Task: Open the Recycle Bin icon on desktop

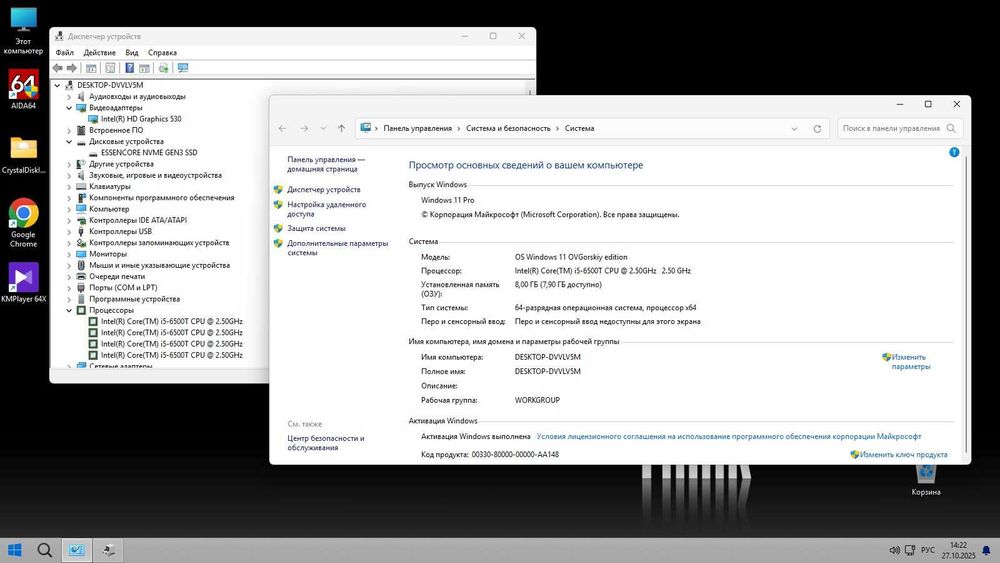Action: point(925,479)
